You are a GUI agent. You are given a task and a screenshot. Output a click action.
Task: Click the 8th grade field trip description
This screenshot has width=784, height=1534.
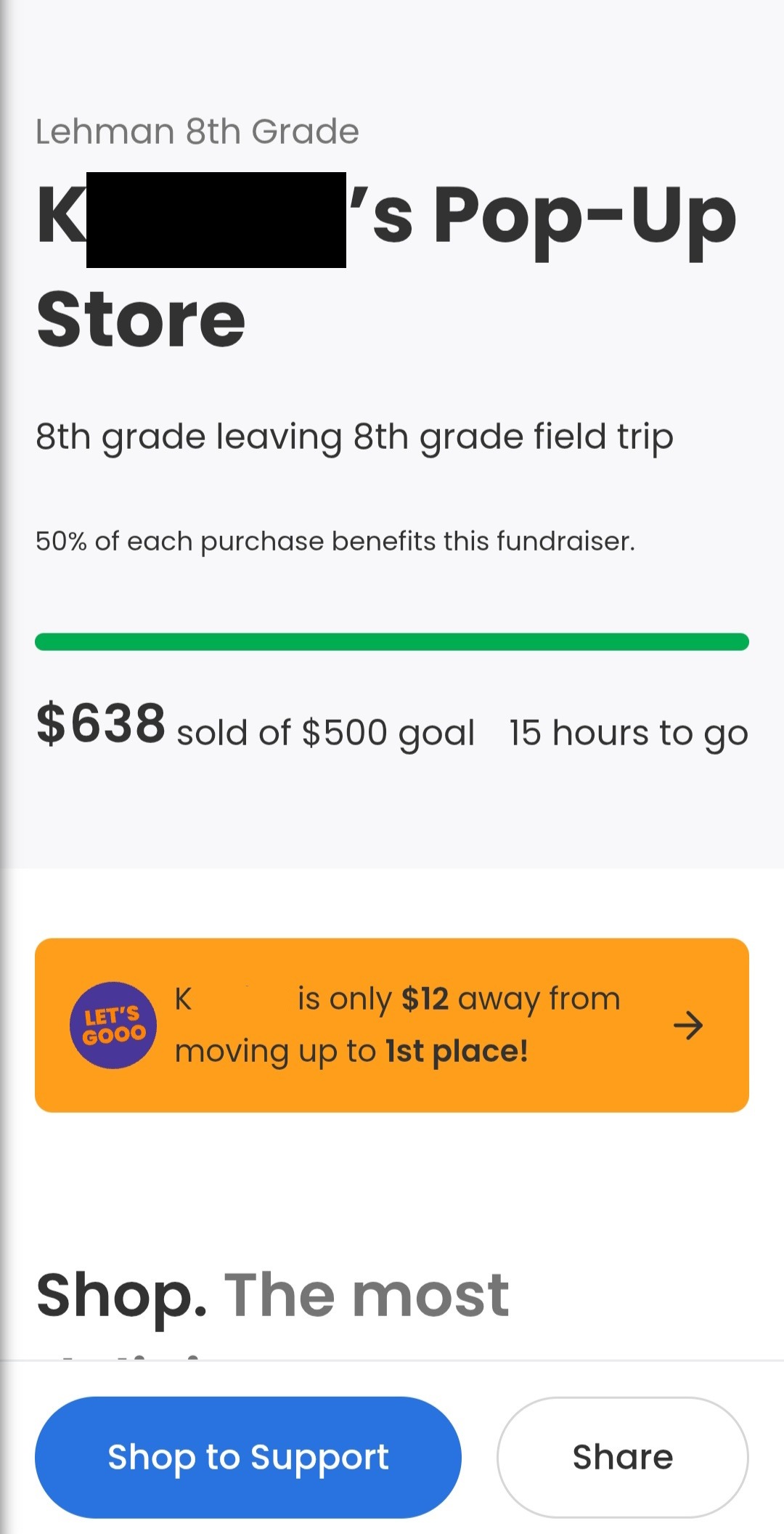pyautogui.click(x=354, y=437)
